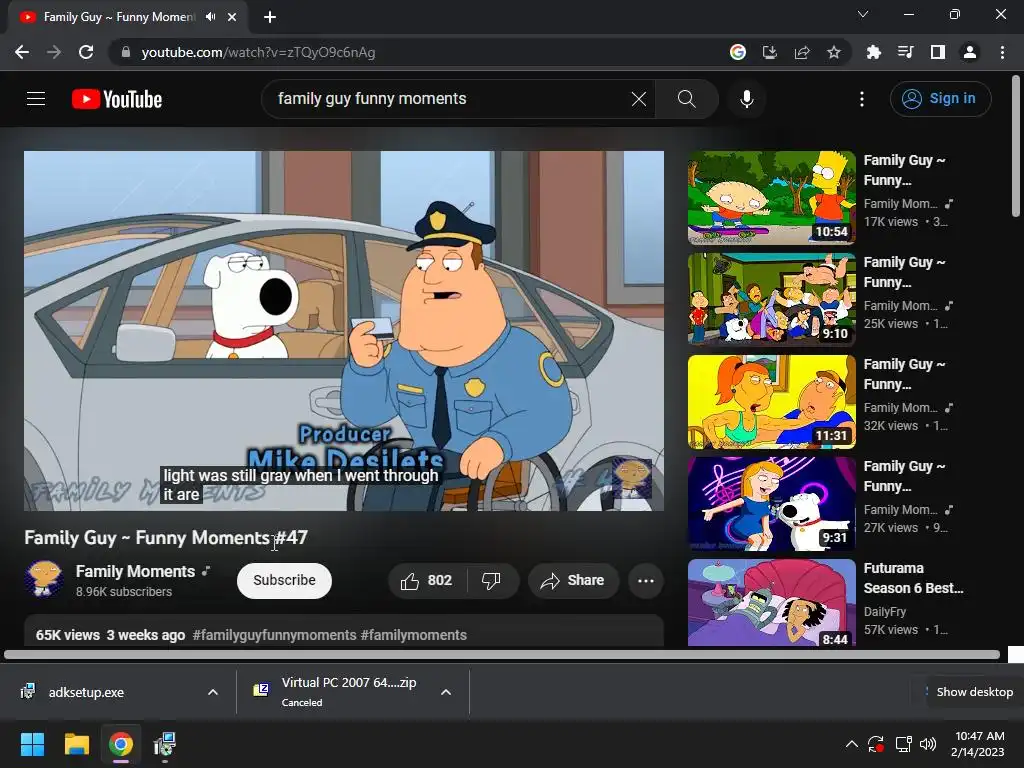Open clock showing 10:47 AM
1024x768 pixels.
point(978,744)
